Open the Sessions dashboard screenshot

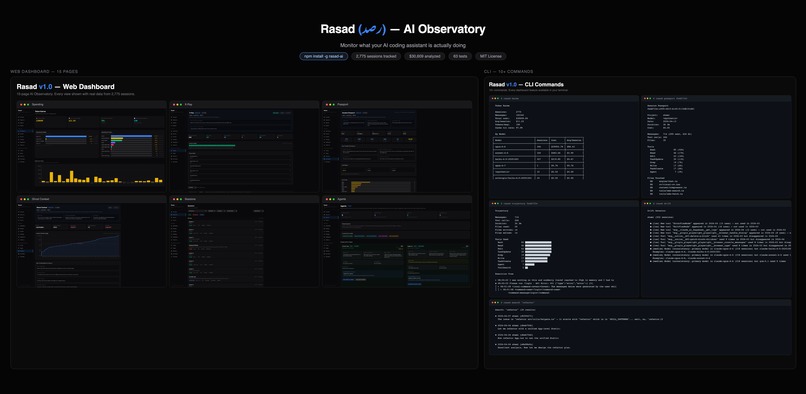pyautogui.click(x=244, y=241)
